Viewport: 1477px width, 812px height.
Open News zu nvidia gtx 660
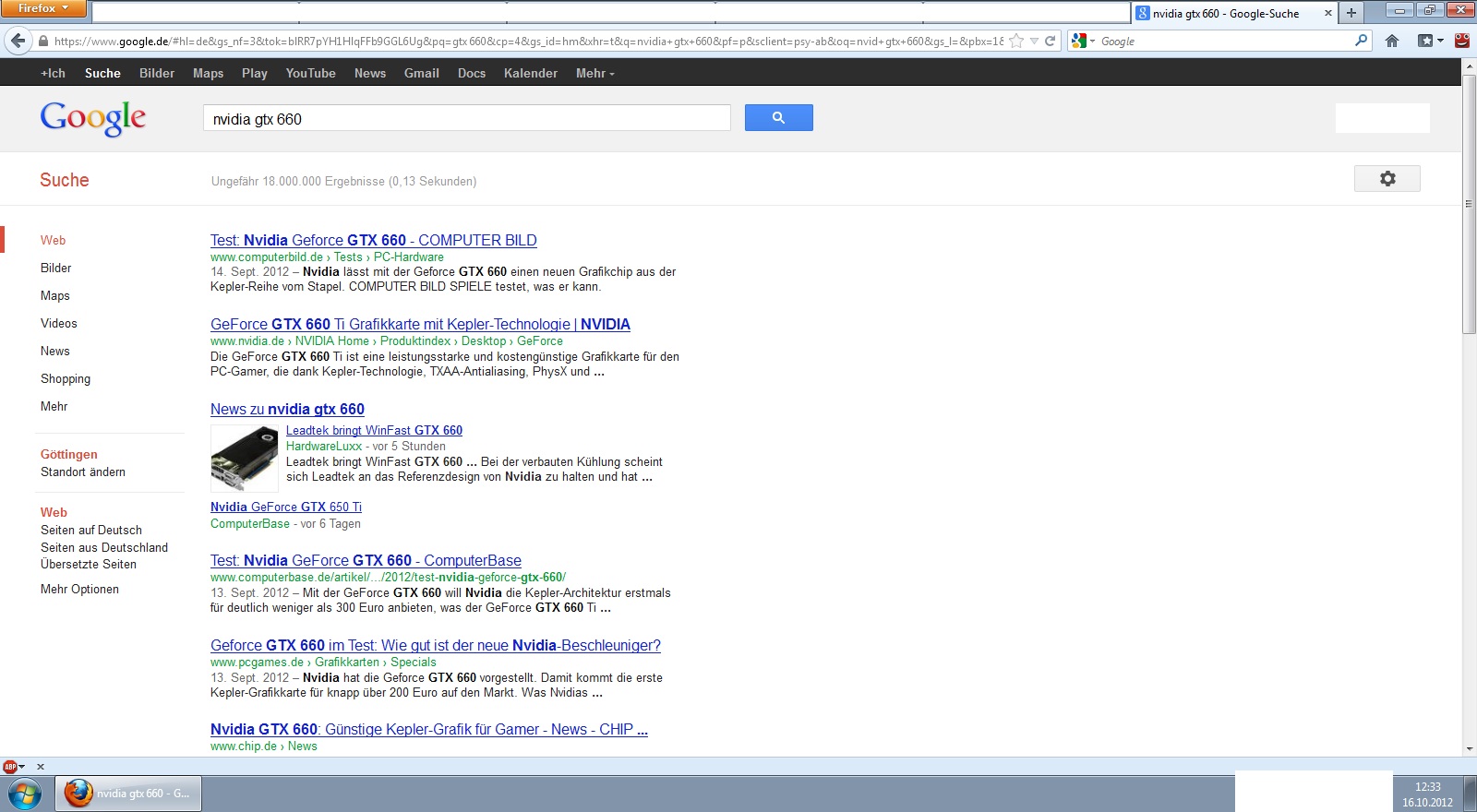[287, 409]
